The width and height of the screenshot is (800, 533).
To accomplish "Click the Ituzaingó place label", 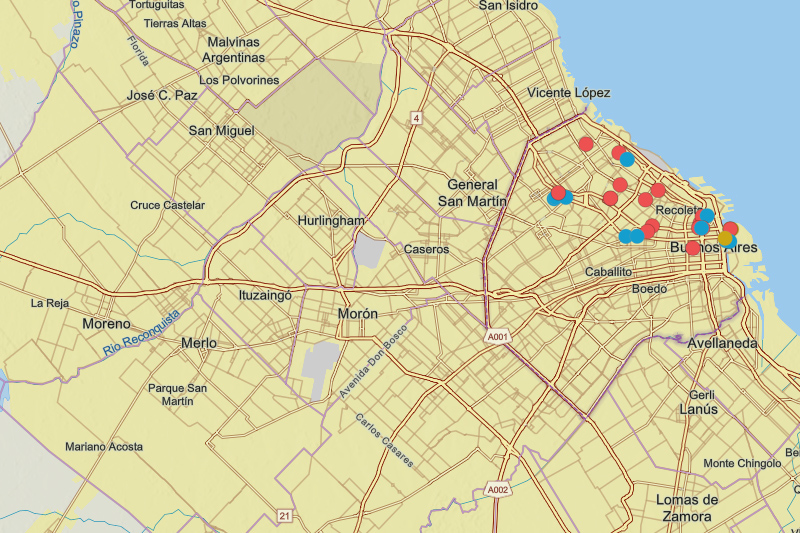I will 264,295.
